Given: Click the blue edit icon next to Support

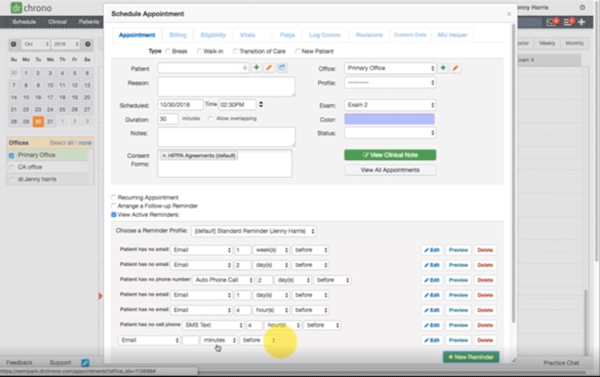Looking at the screenshot, I should (85, 362).
